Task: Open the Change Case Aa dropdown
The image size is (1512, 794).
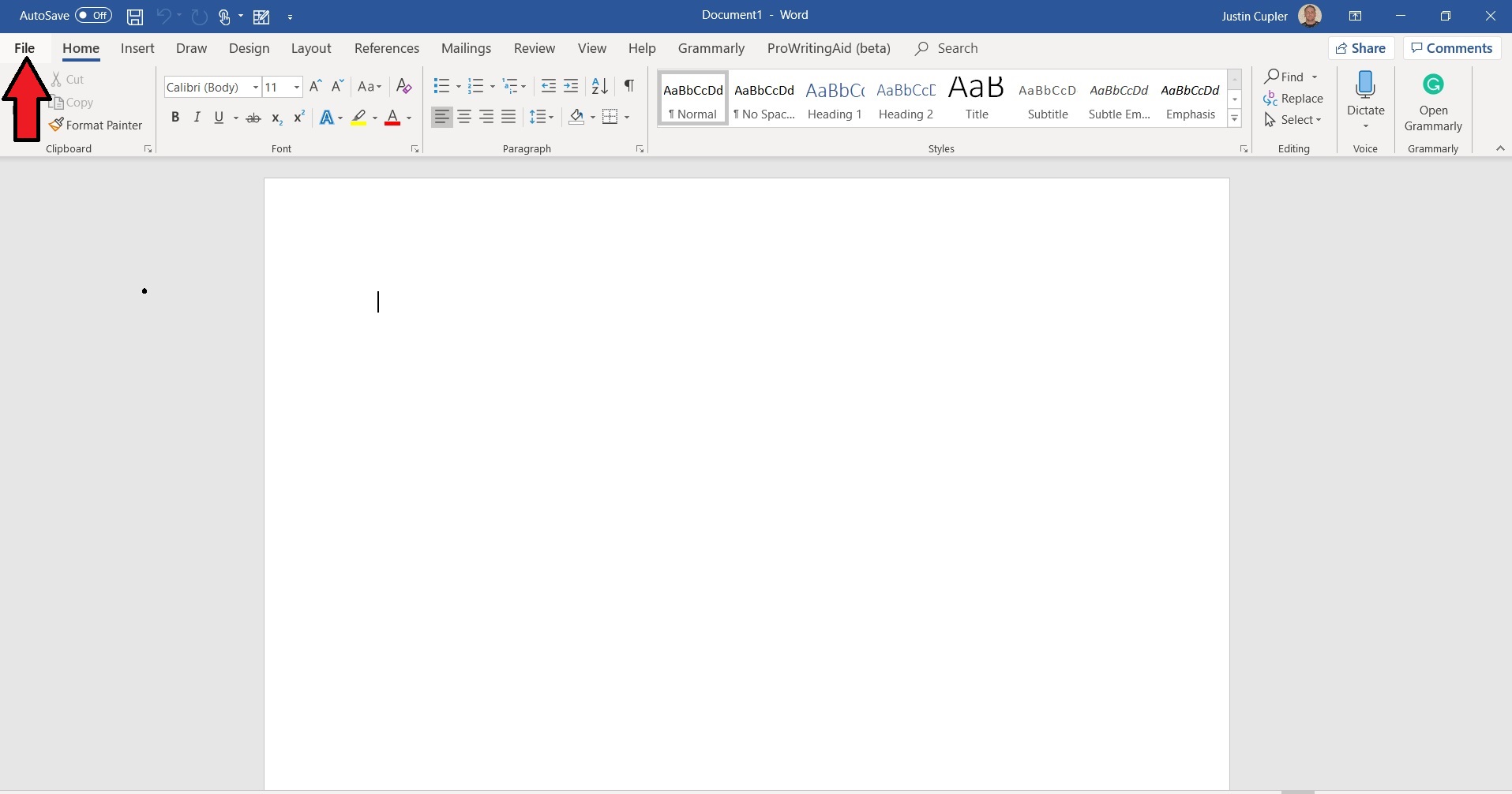Action: 370,87
